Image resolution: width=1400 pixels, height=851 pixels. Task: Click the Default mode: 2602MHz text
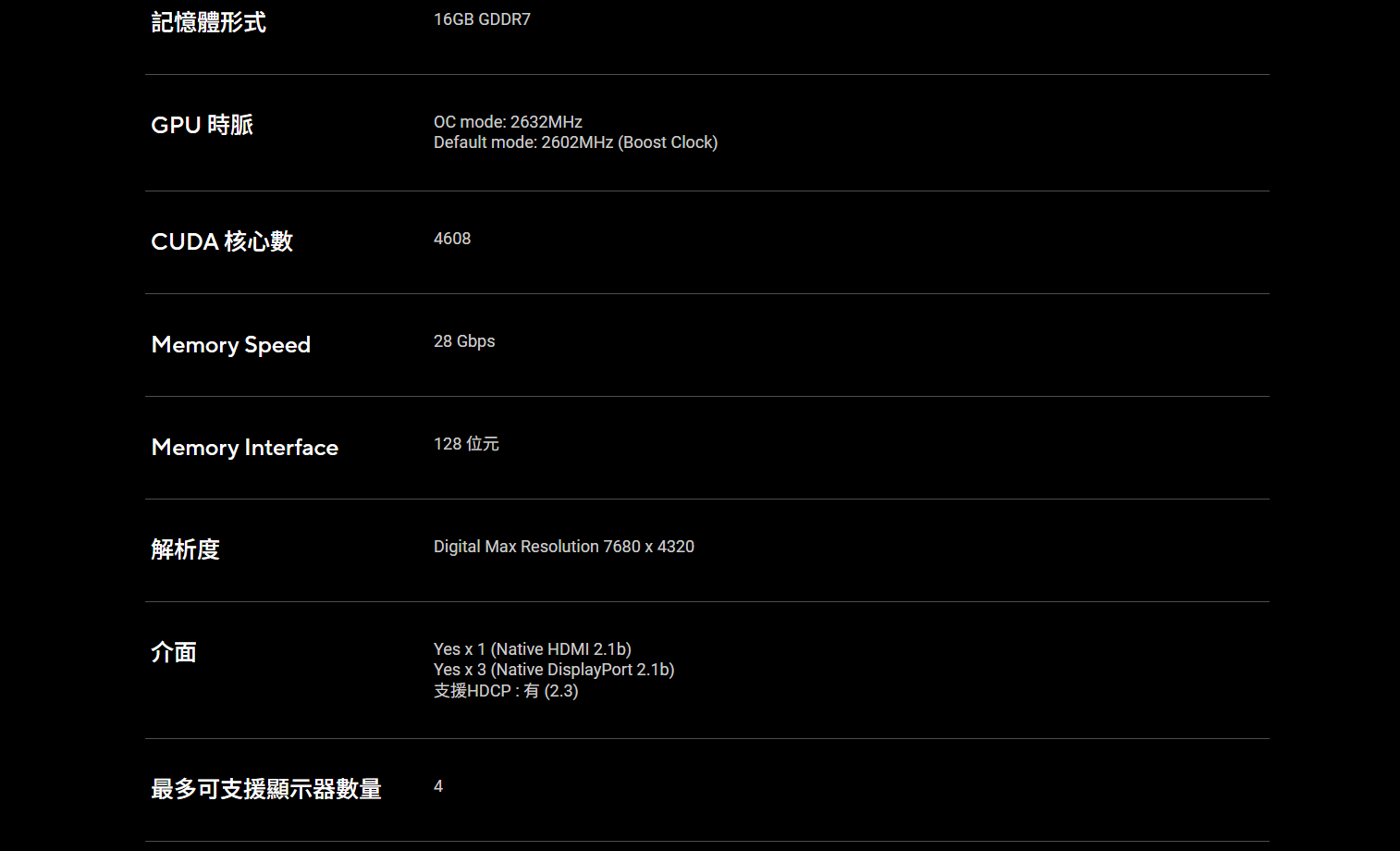[x=522, y=142]
